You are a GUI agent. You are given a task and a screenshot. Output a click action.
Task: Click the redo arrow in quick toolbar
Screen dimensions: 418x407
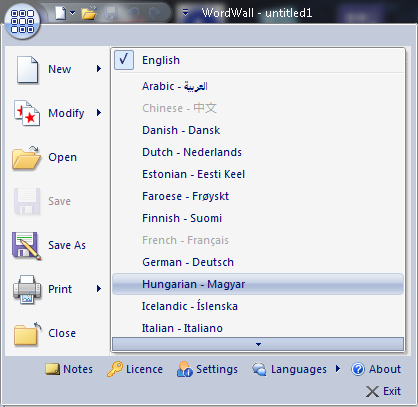[x=155, y=13]
